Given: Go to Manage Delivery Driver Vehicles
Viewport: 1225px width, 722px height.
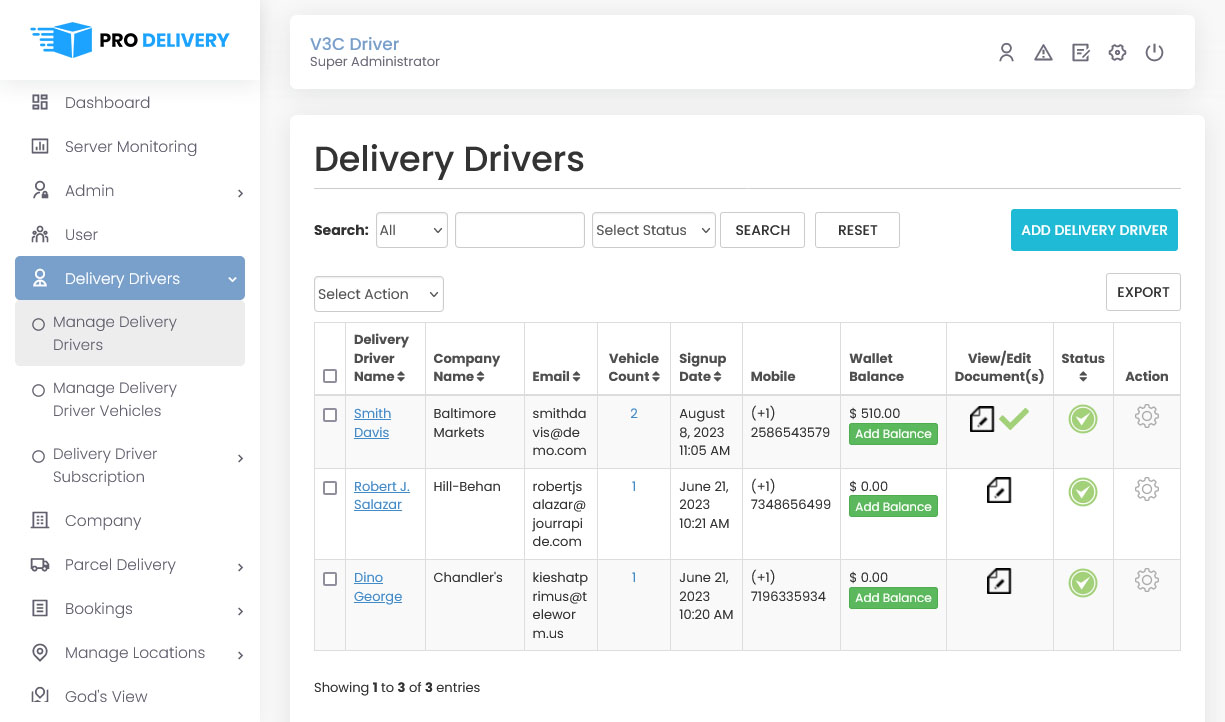Looking at the screenshot, I should click(x=114, y=399).
